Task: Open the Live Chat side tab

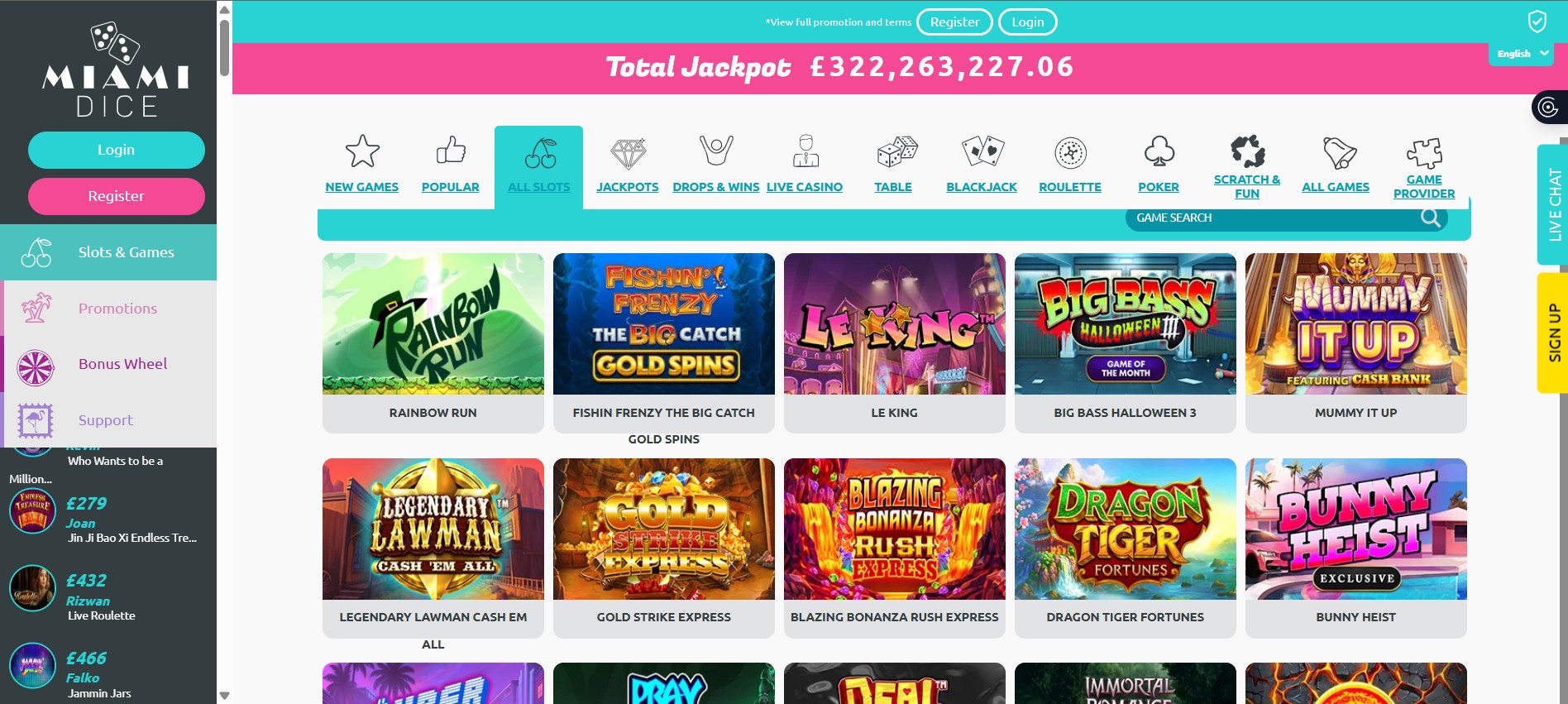Action: pyautogui.click(x=1553, y=204)
